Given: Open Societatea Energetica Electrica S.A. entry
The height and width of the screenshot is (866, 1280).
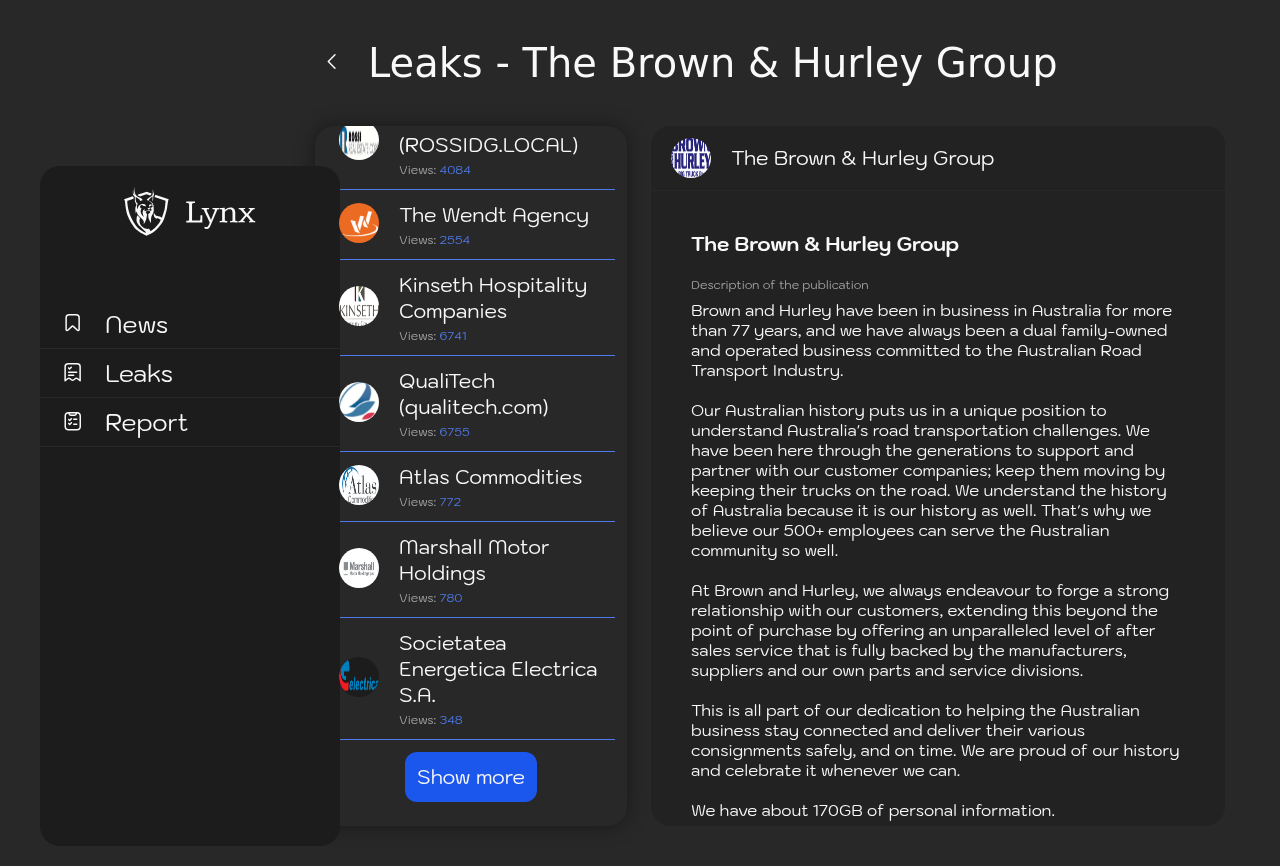Looking at the screenshot, I should (477, 679).
